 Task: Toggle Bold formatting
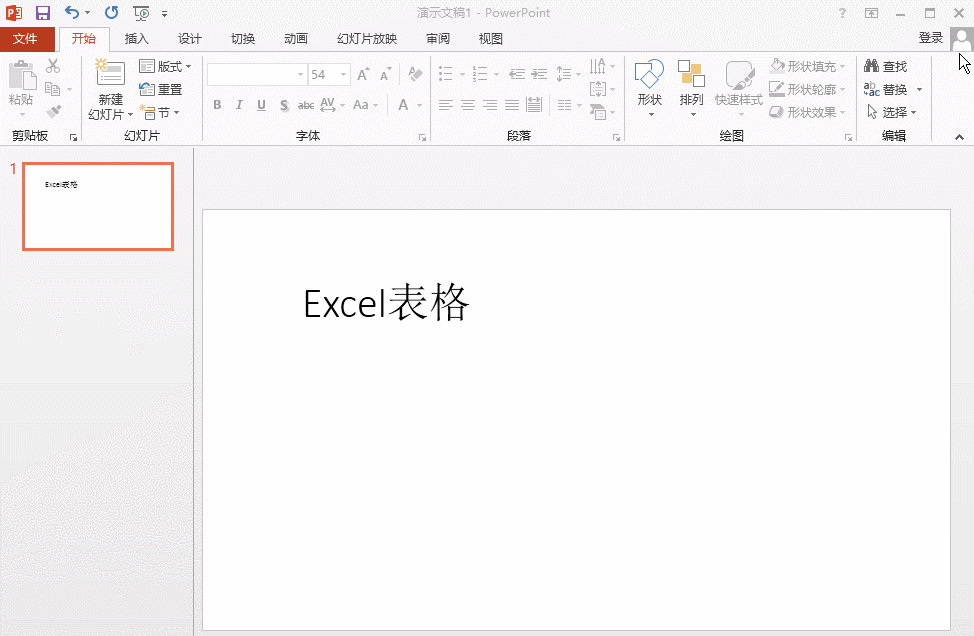pos(217,105)
